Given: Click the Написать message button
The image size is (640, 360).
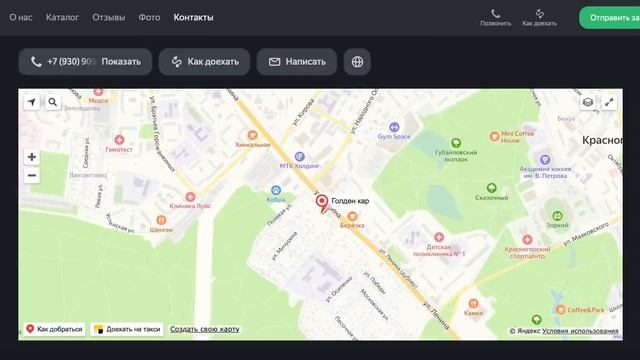Looking at the screenshot, I should 297,62.
